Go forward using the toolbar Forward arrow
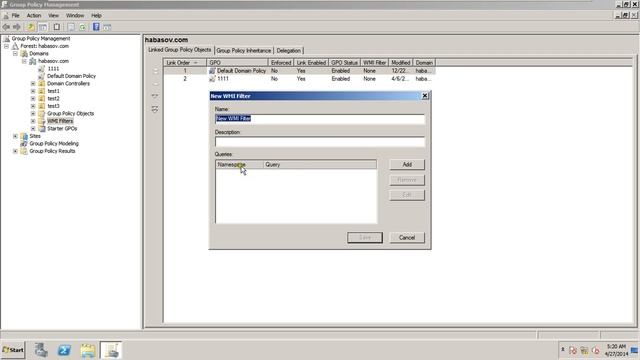 [17, 27]
